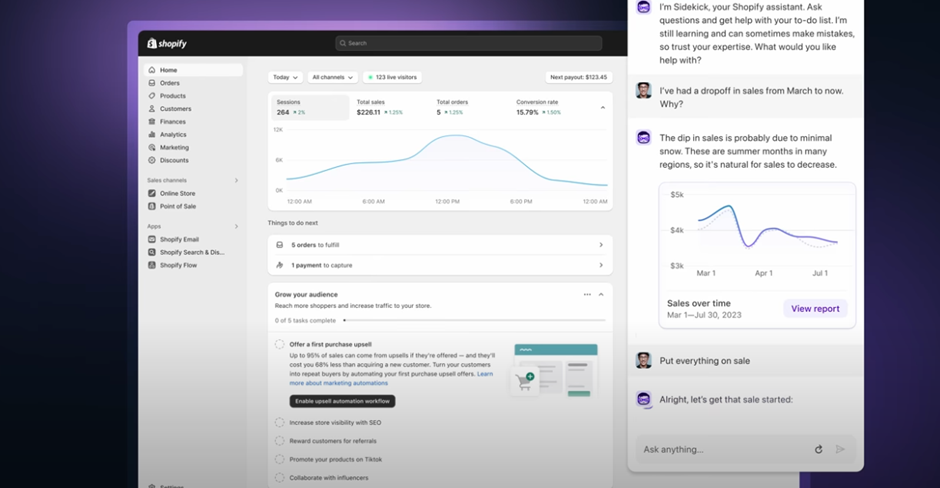Click Sidekick avatar beside intro message
The image size is (940, 488).
[643, 7]
